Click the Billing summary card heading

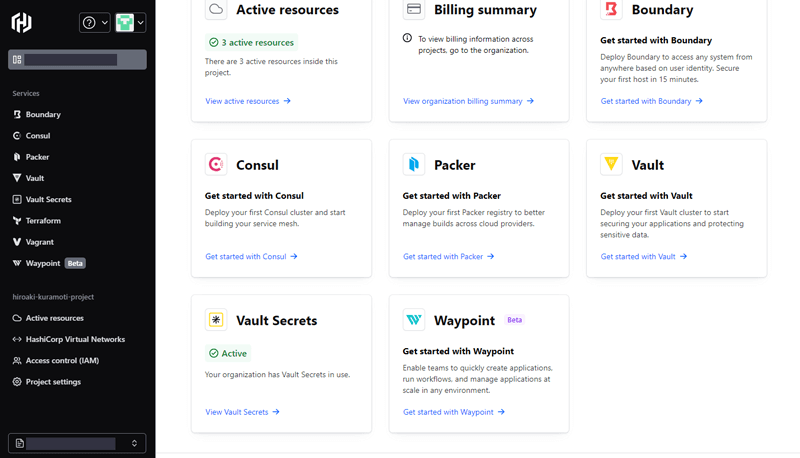[x=485, y=10]
